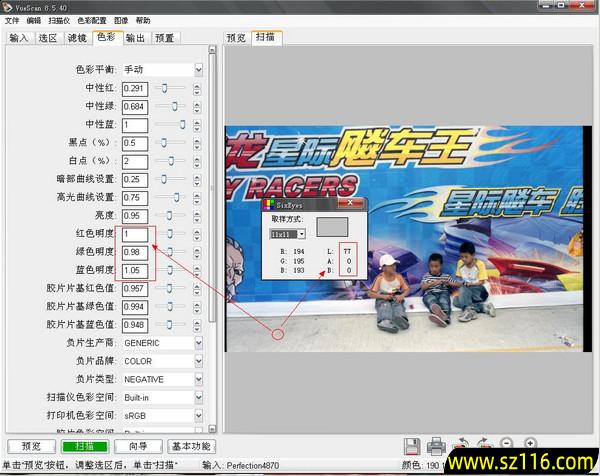Adjust the 亮度 slider
The width and height of the screenshot is (600, 476).
tap(170, 216)
